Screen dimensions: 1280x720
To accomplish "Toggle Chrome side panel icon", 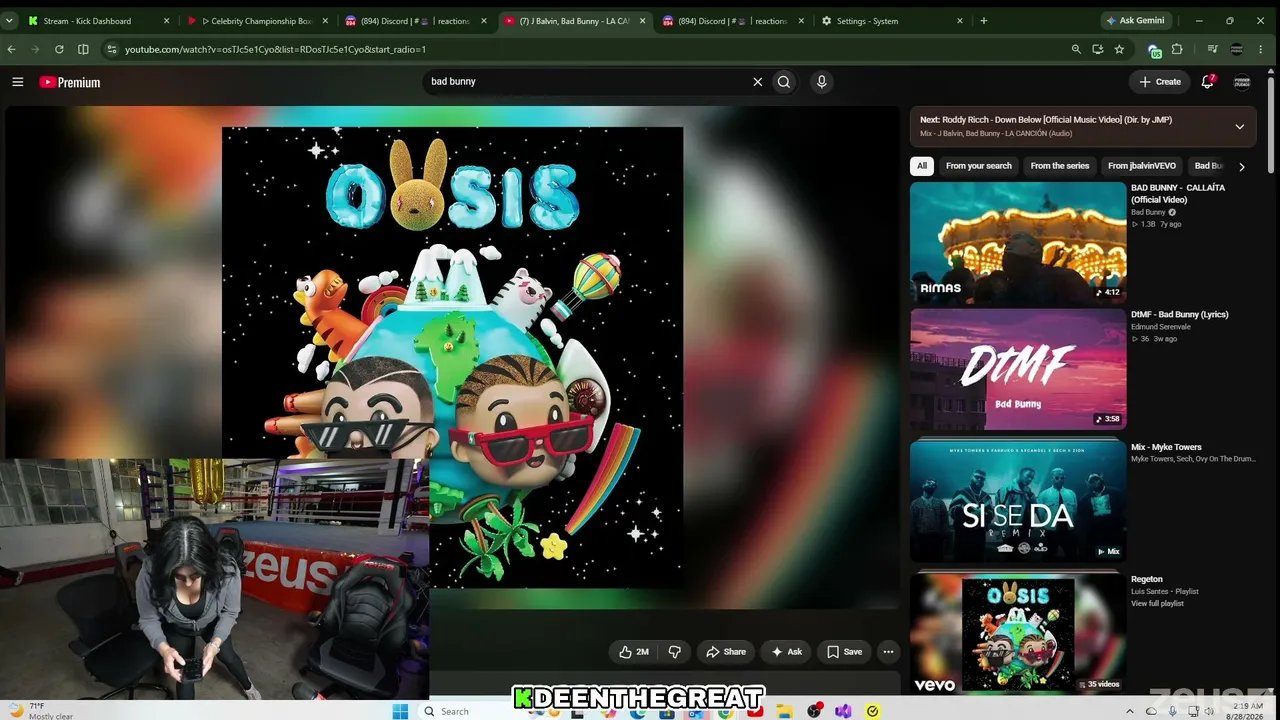I will (x=83, y=49).
